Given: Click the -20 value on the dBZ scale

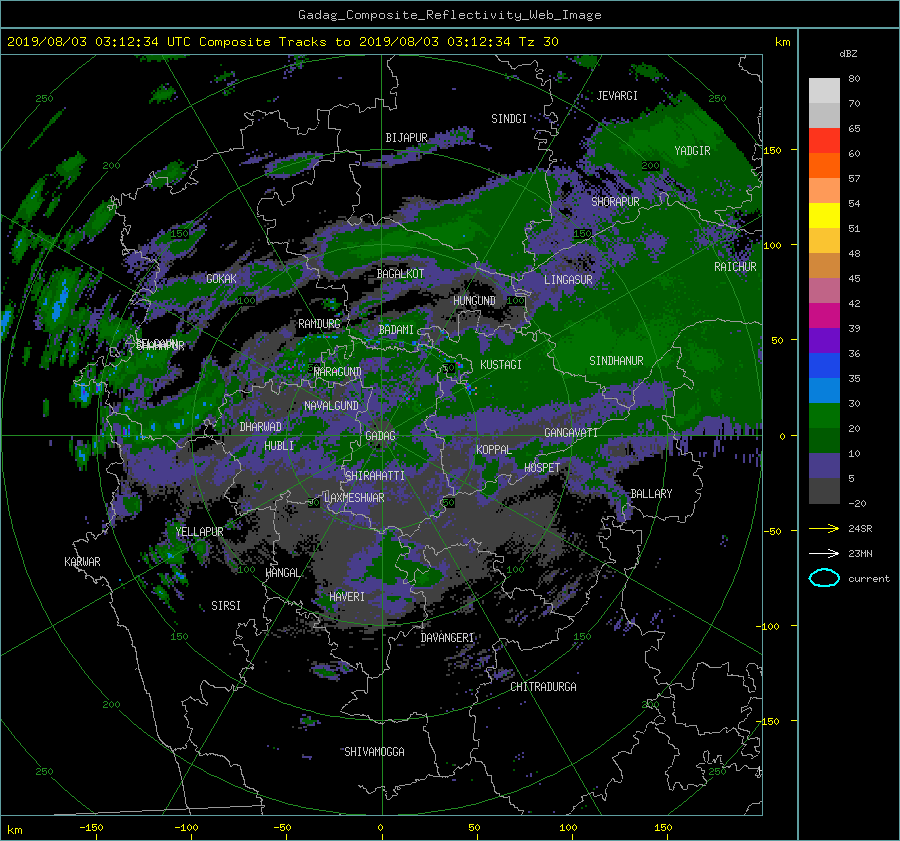Looking at the screenshot, I should 857,503.
